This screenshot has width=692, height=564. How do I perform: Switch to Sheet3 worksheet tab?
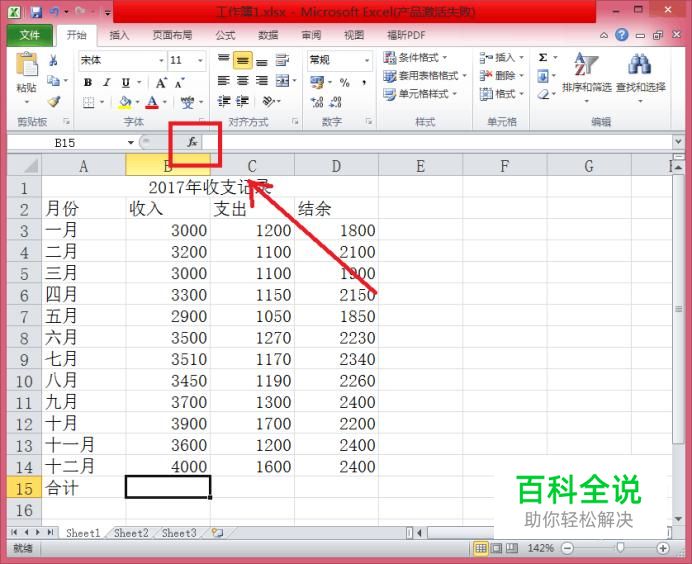pyautogui.click(x=179, y=533)
